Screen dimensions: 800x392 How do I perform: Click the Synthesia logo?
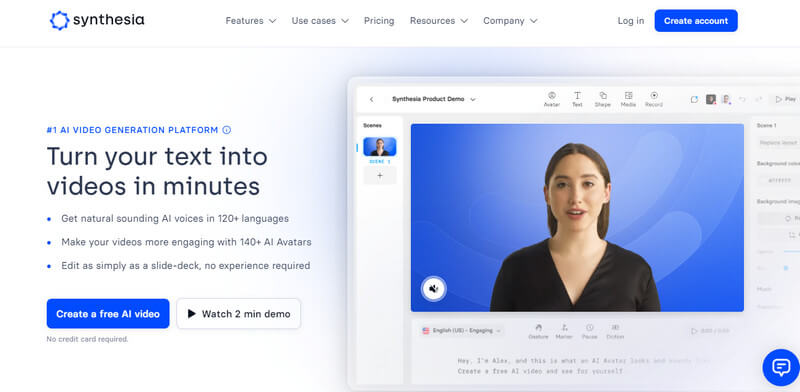[x=97, y=20]
